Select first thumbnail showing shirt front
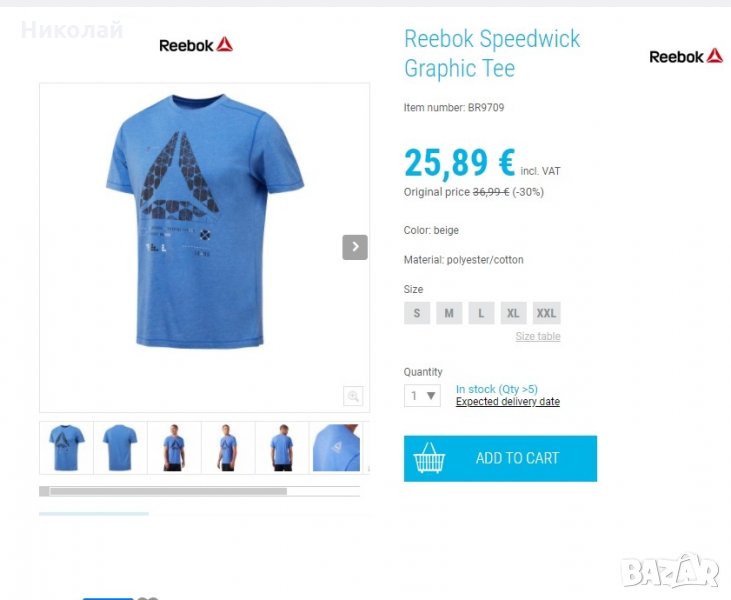Viewport: 731px width, 600px height. point(67,448)
